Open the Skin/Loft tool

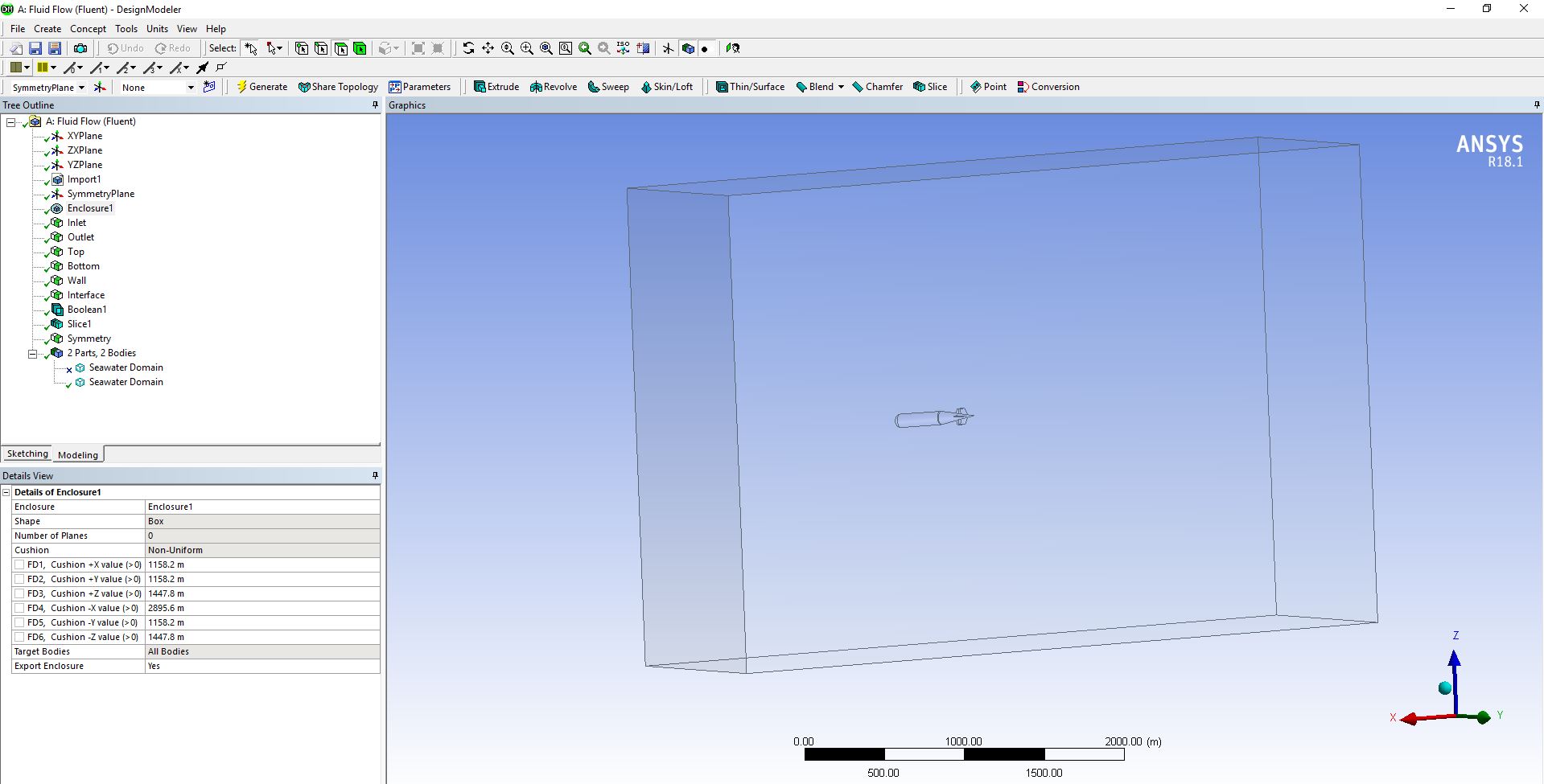point(669,87)
